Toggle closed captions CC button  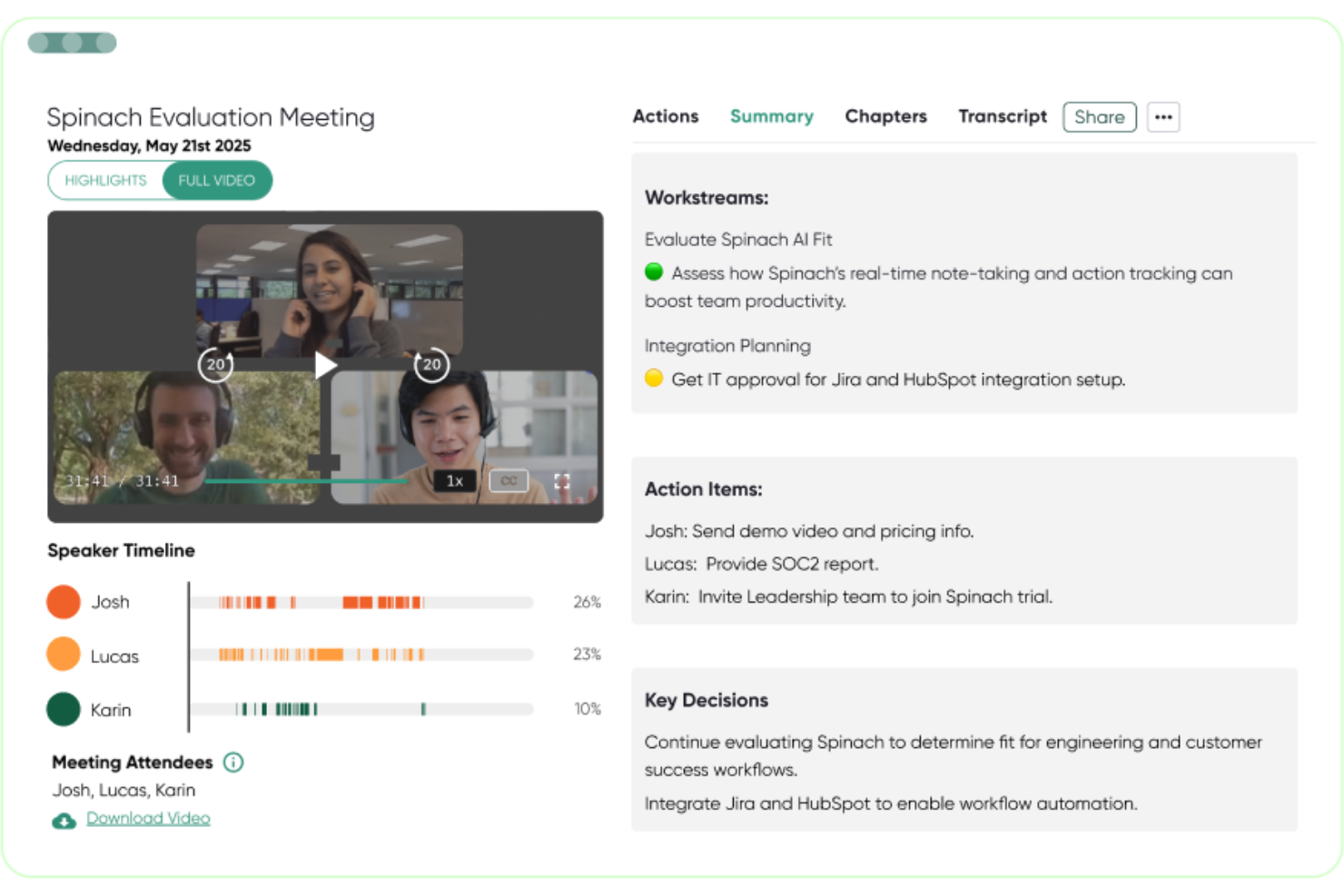point(509,481)
